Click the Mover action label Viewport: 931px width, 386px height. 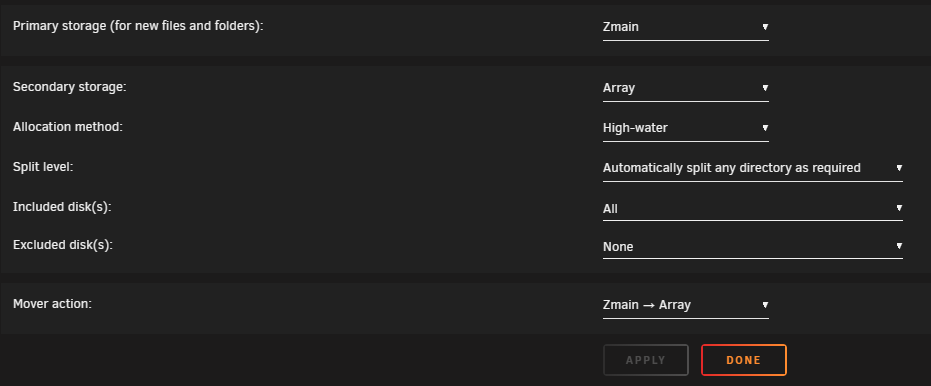[52, 303]
